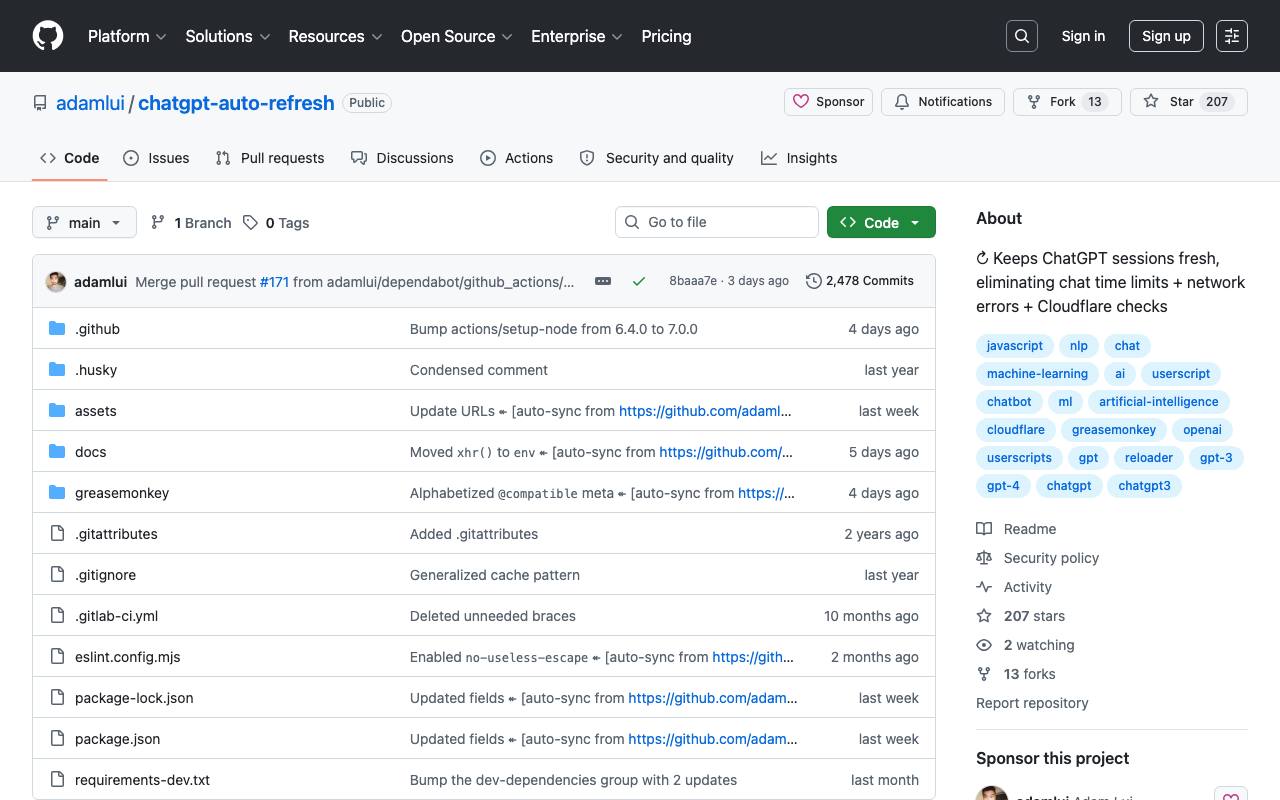1280x800 pixels.
Task: Expand commit message ellipsis button
Action: 603,281
